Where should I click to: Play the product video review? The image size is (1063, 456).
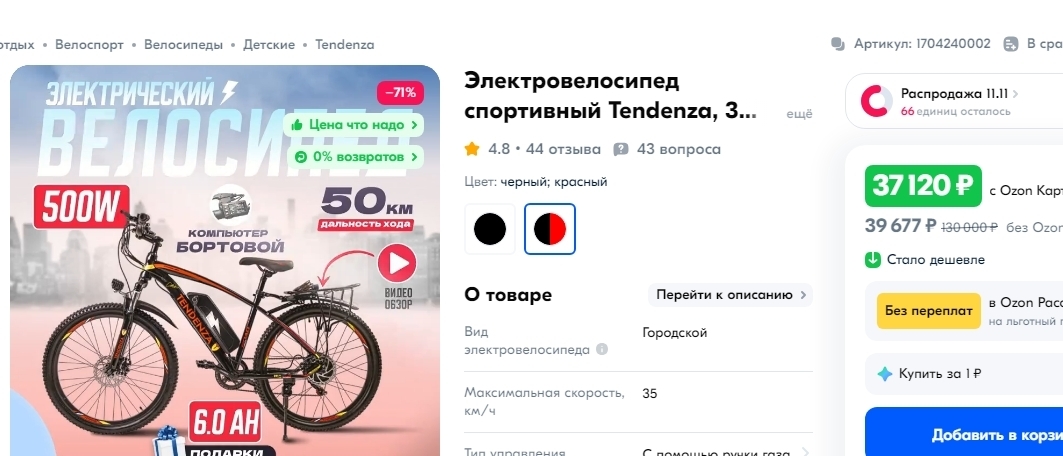pos(397,264)
